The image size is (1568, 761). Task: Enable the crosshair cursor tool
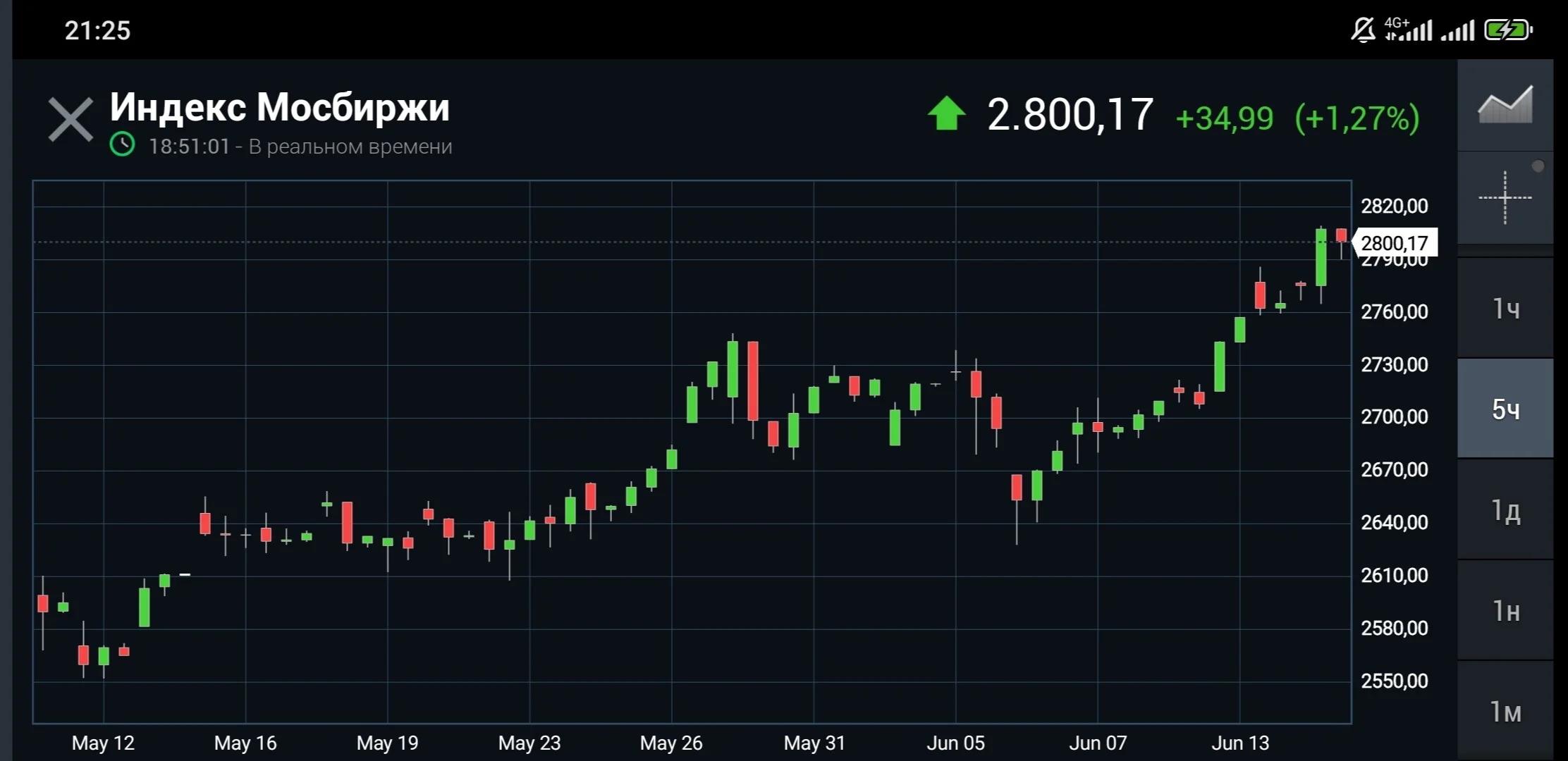pos(1505,198)
